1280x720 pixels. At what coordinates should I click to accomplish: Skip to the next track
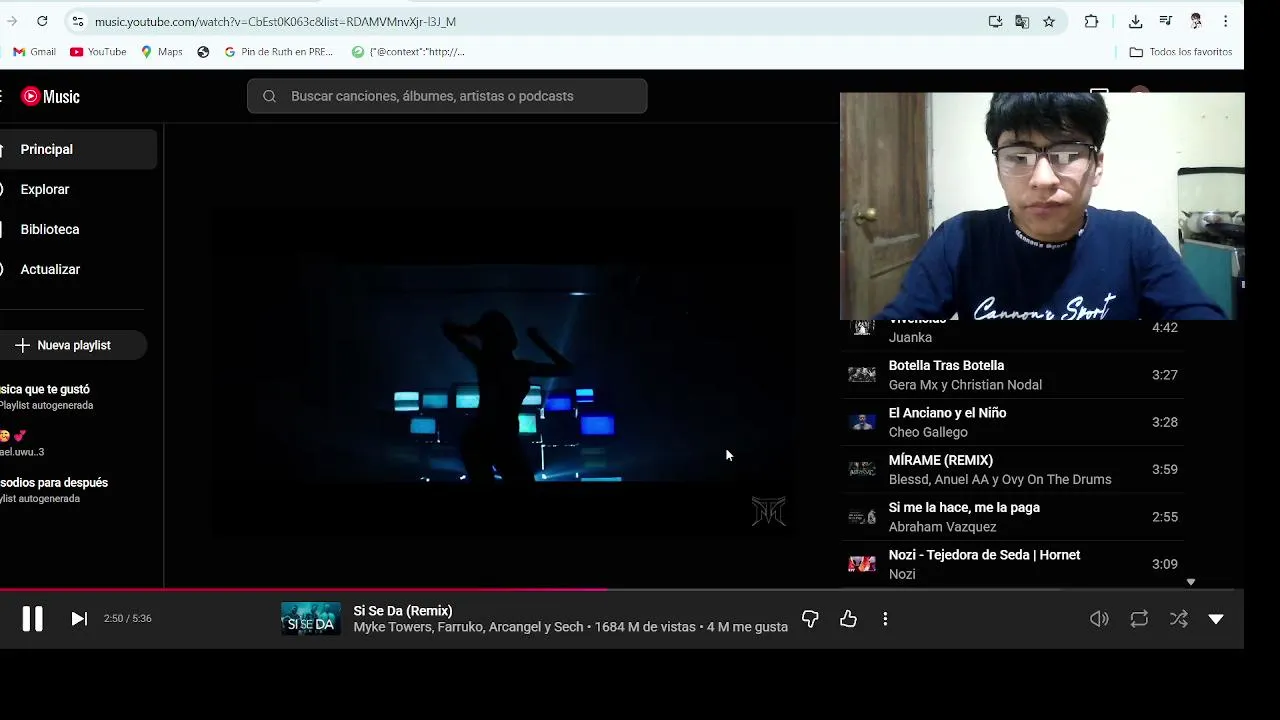79,619
